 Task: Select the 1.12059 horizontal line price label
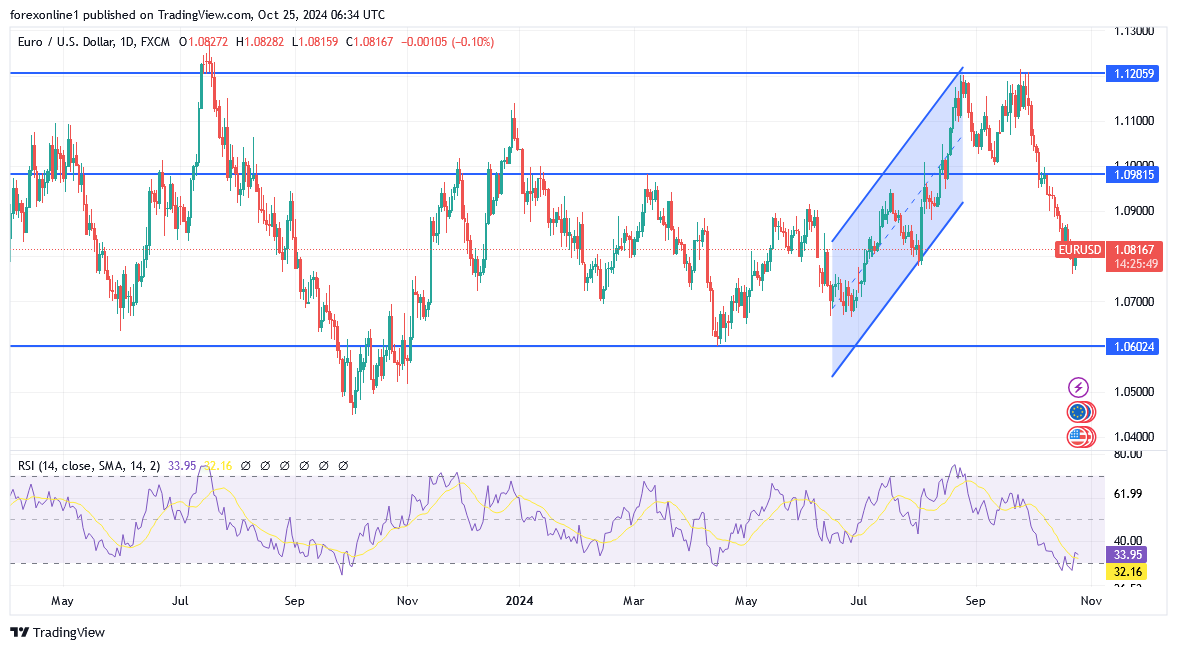[1133, 74]
